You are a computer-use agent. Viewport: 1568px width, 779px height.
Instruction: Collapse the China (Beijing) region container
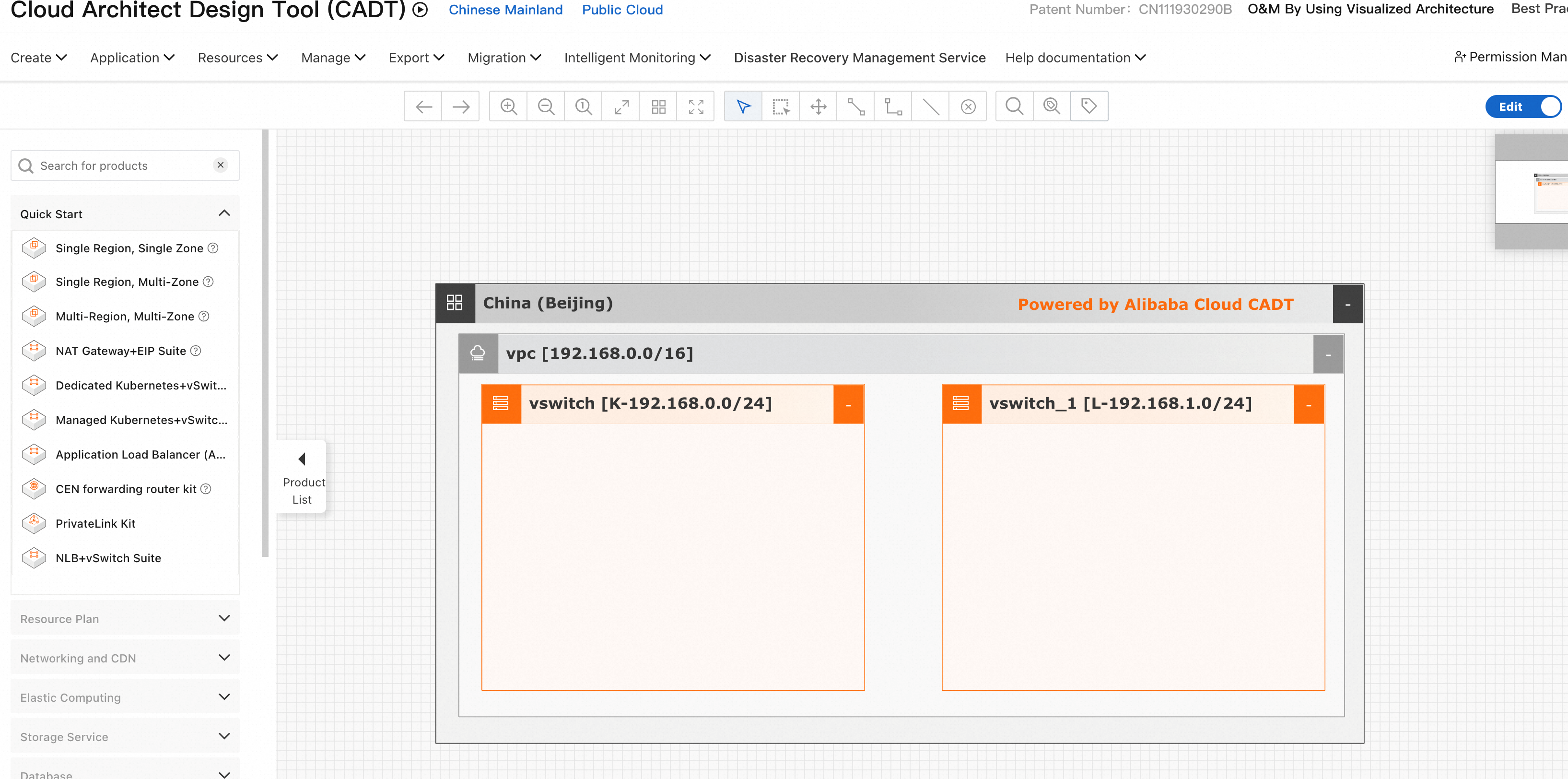click(x=1347, y=303)
